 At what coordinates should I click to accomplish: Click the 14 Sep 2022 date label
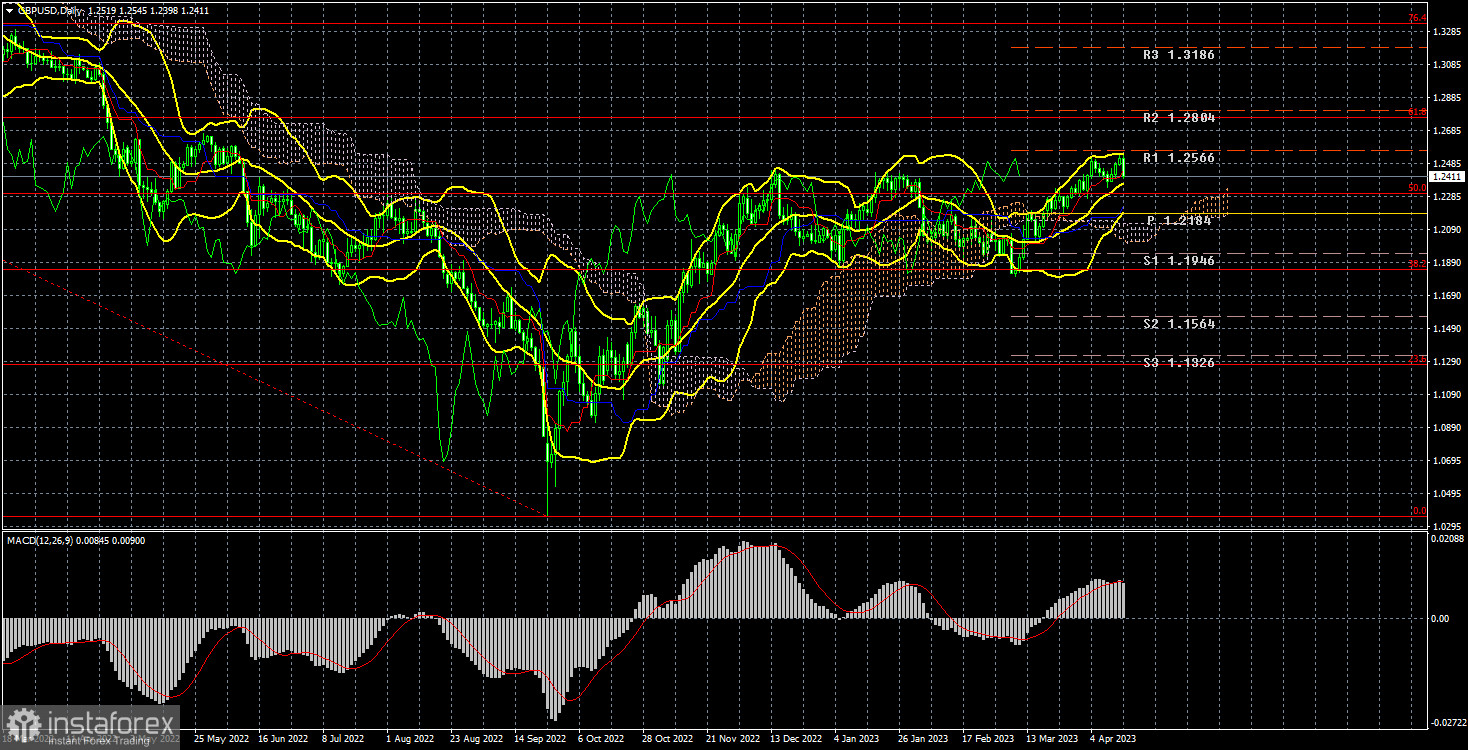(x=541, y=739)
